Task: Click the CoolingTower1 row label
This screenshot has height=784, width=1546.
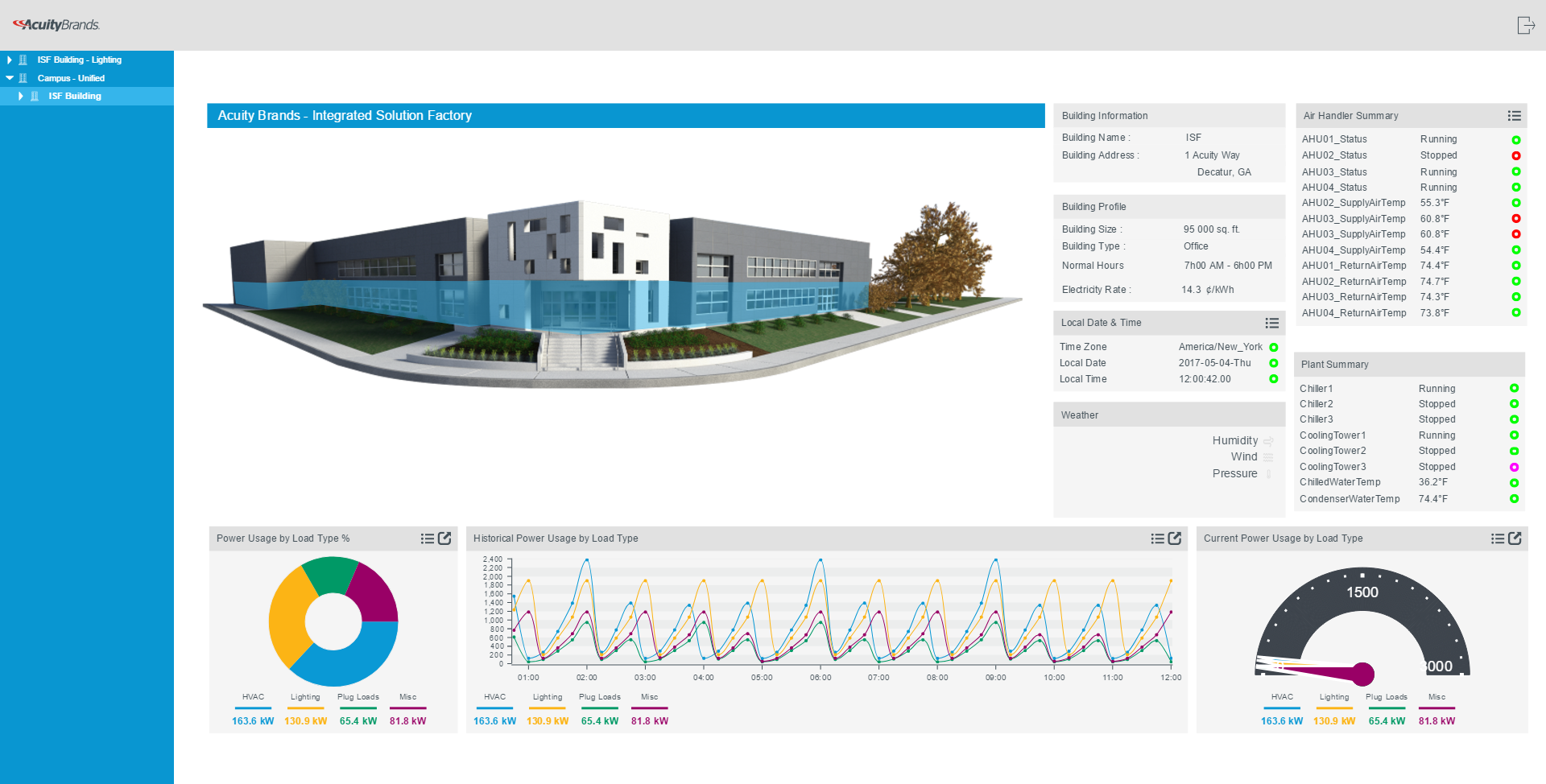Action: click(1333, 435)
